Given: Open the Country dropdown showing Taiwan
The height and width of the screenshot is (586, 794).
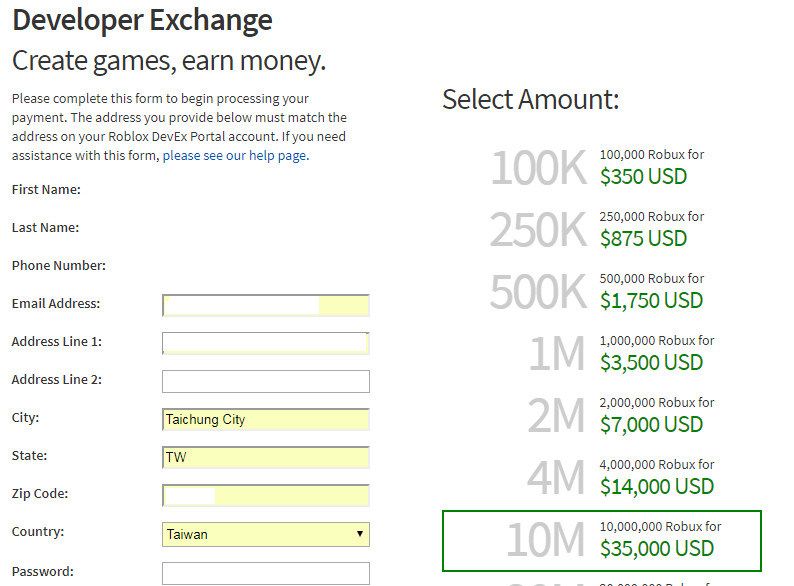Looking at the screenshot, I should (x=265, y=534).
